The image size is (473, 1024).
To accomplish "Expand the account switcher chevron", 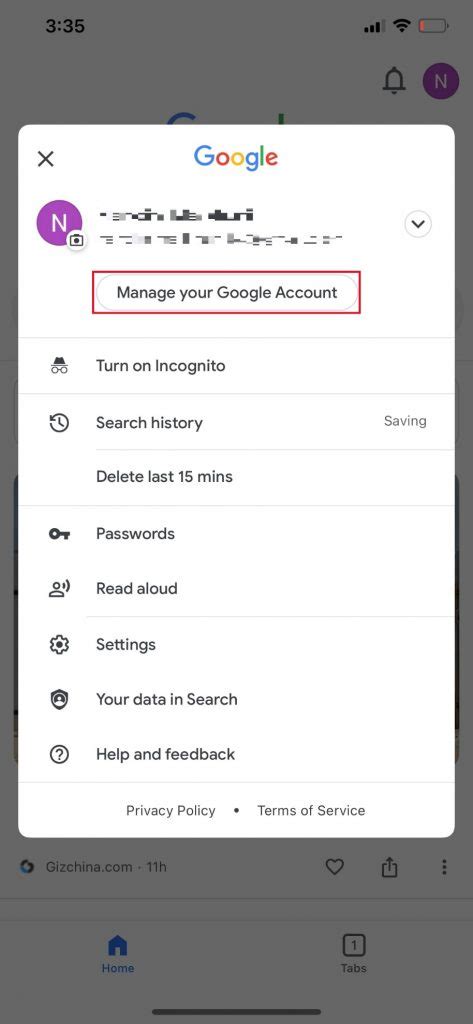I will pos(418,224).
